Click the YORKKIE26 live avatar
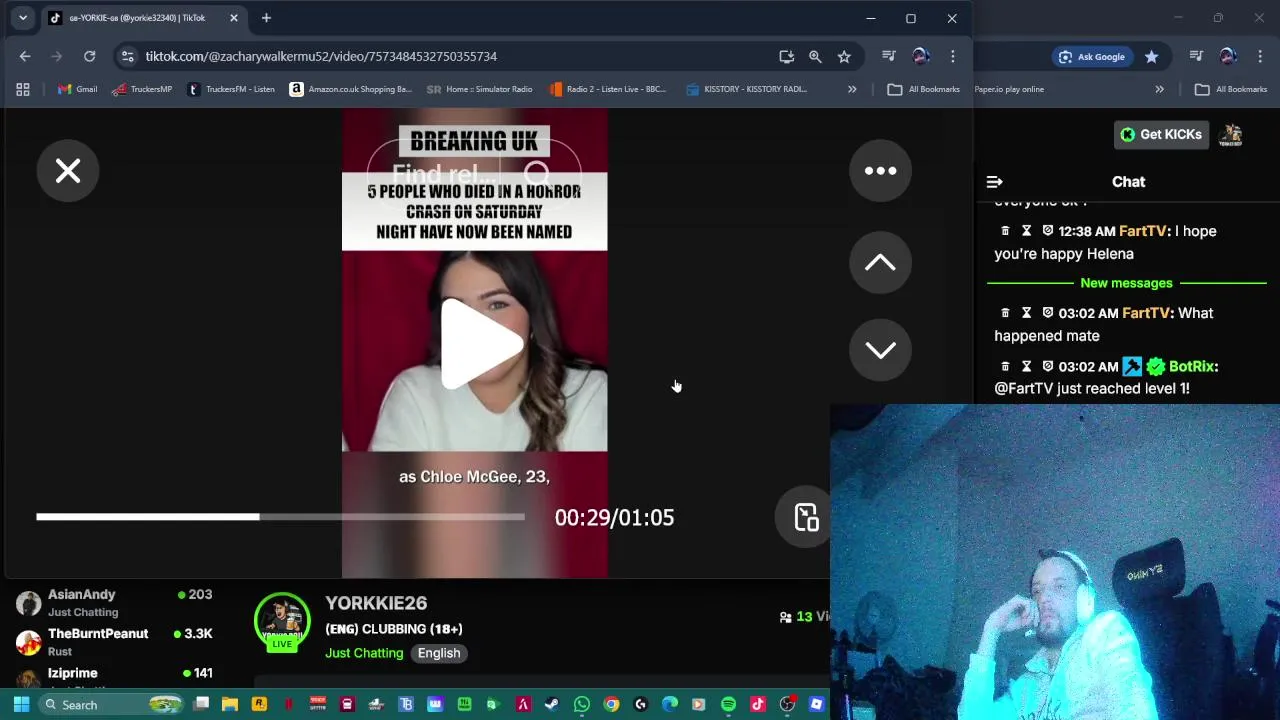The height and width of the screenshot is (720, 1280). coord(282,622)
